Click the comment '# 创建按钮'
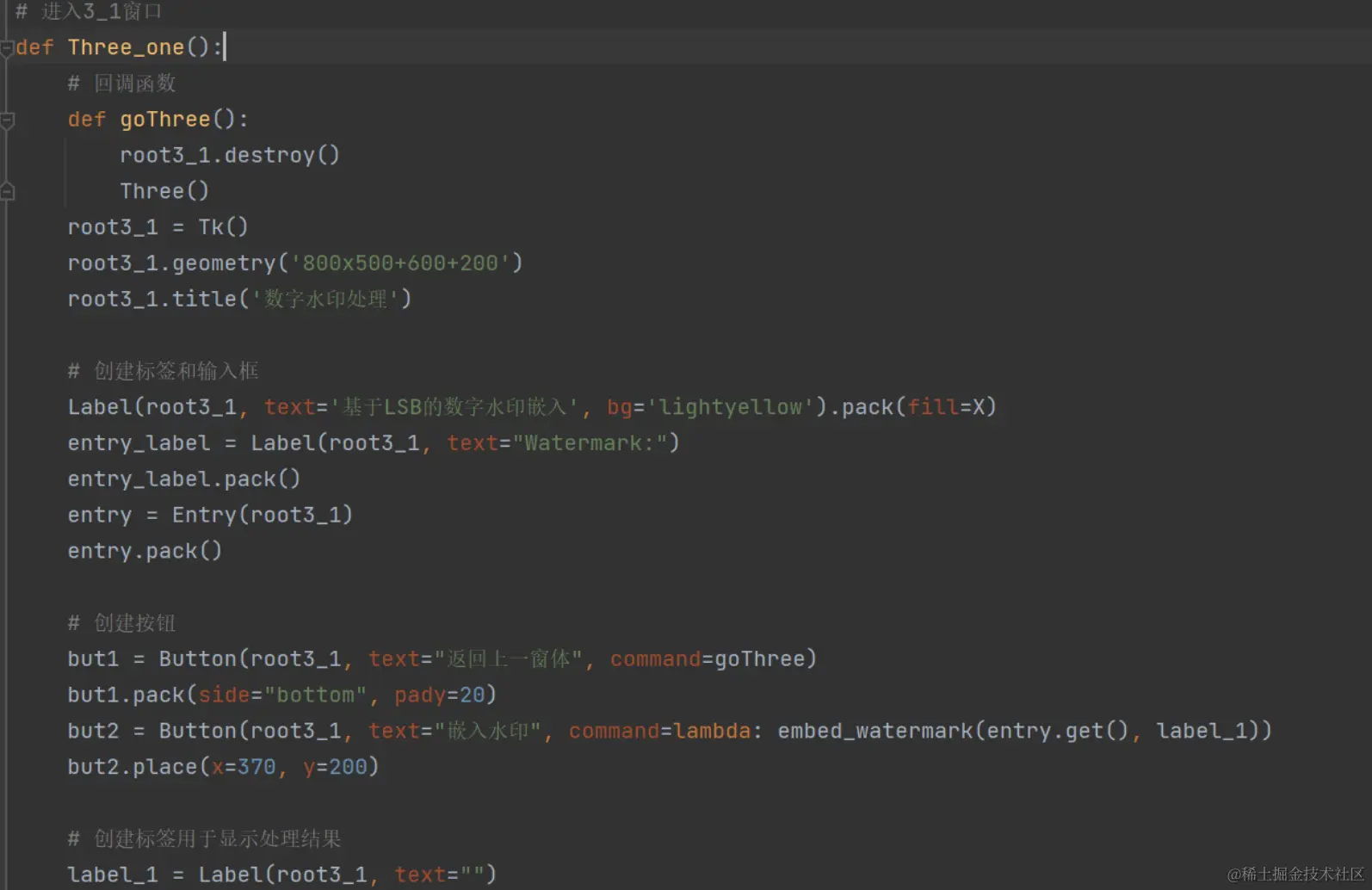1372x890 pixels. pos(122,623)
